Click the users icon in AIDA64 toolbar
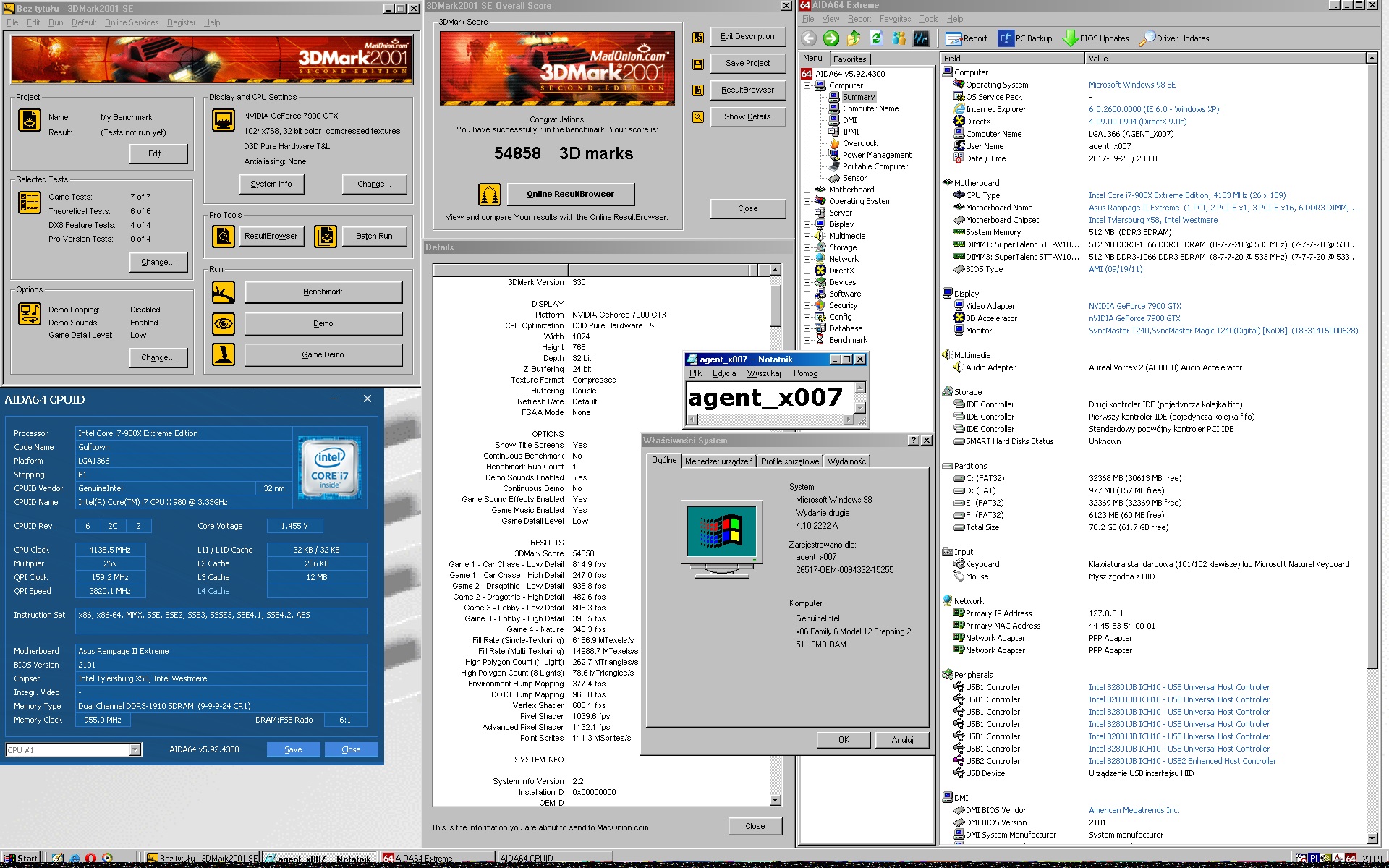Screen dimensions: 1389x868 coord(899,38)
